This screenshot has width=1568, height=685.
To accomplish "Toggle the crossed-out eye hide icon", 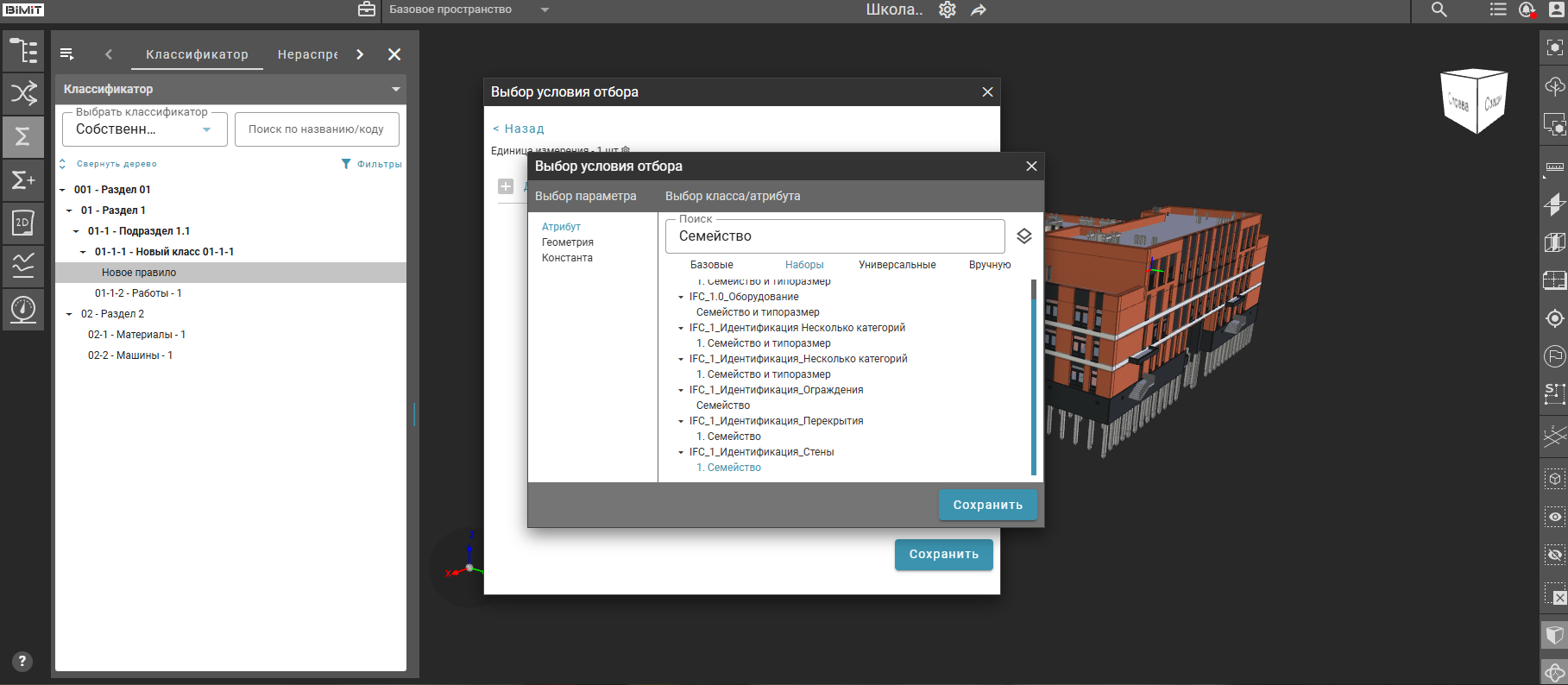I will point(1554,556).
